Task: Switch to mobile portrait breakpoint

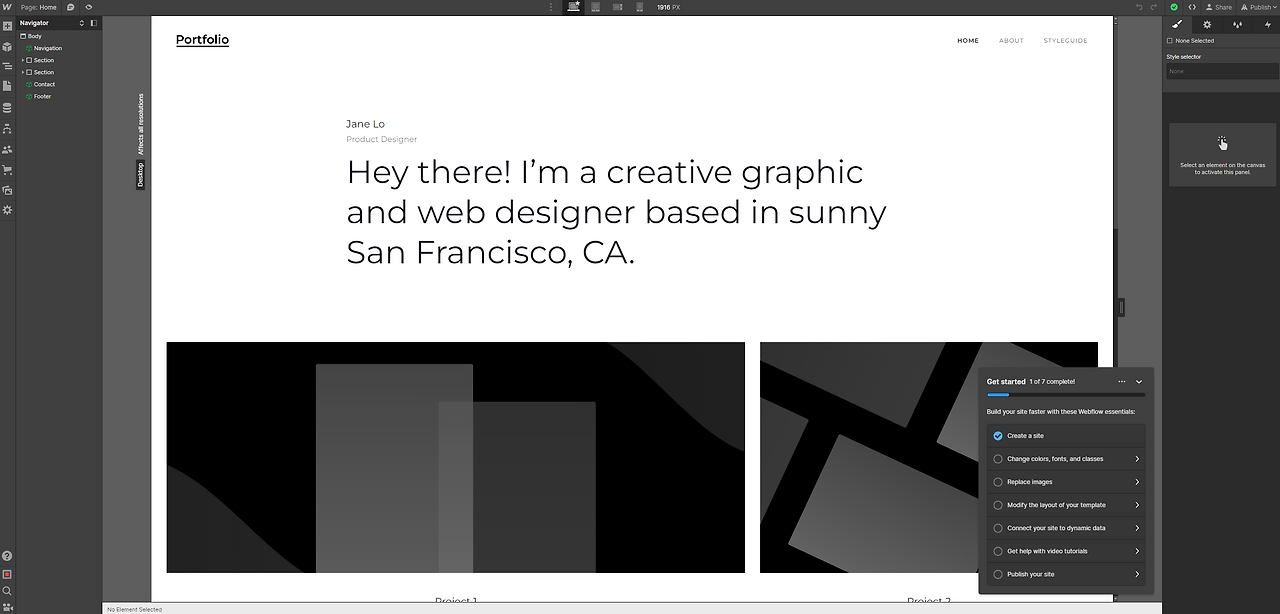Action: [x=640, y=7]
